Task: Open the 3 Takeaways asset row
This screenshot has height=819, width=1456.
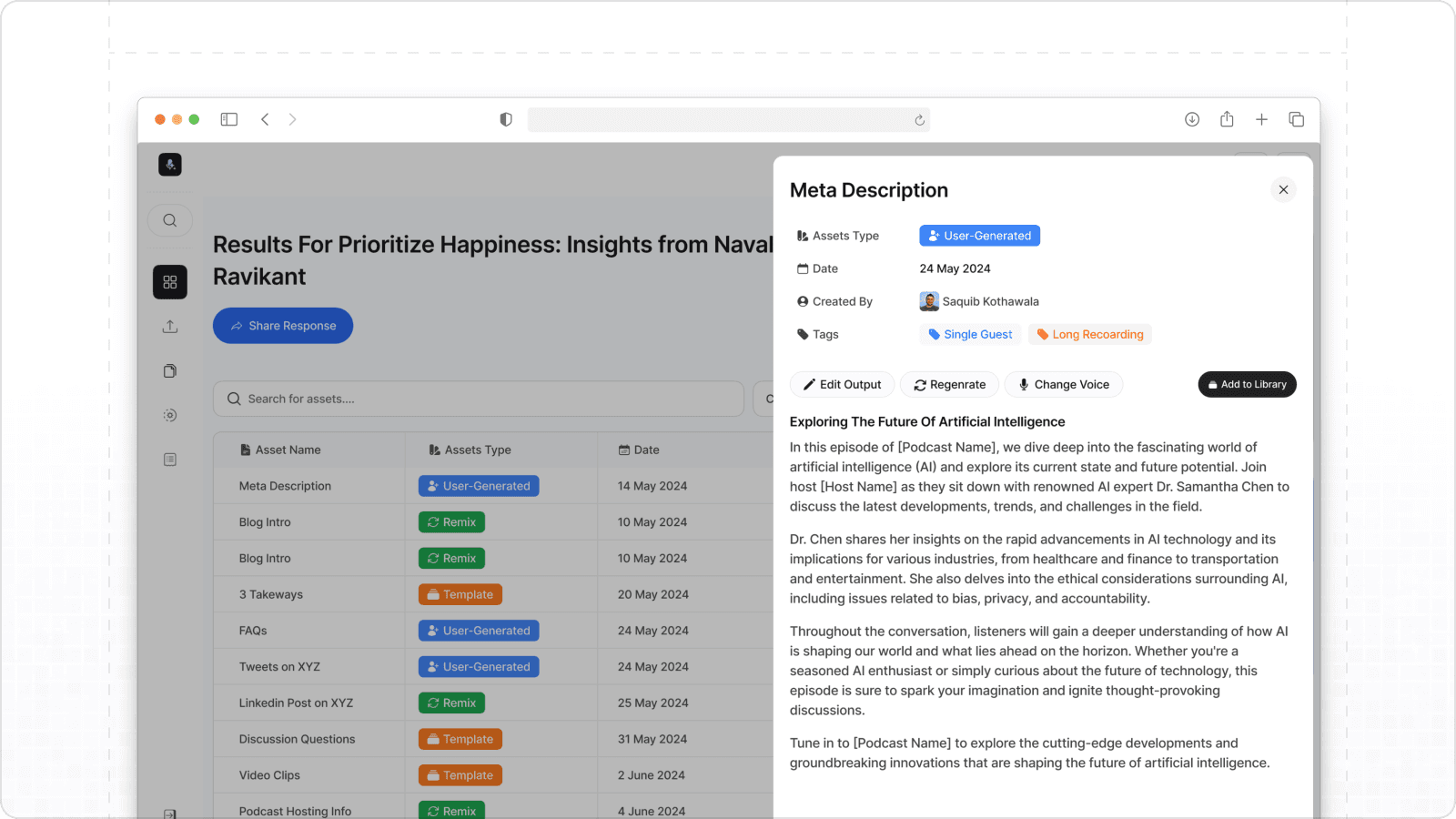Action: point(271,594)
